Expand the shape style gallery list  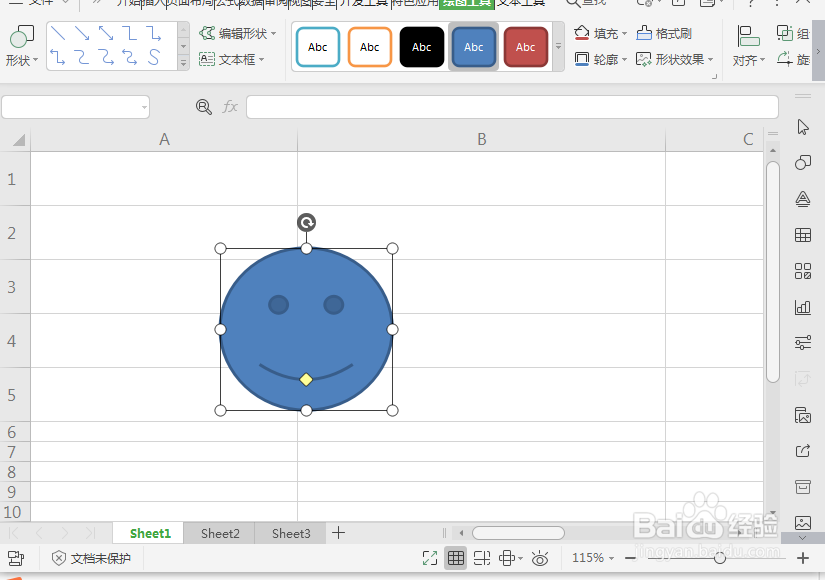pyautogui.click(x=558, y=46)
